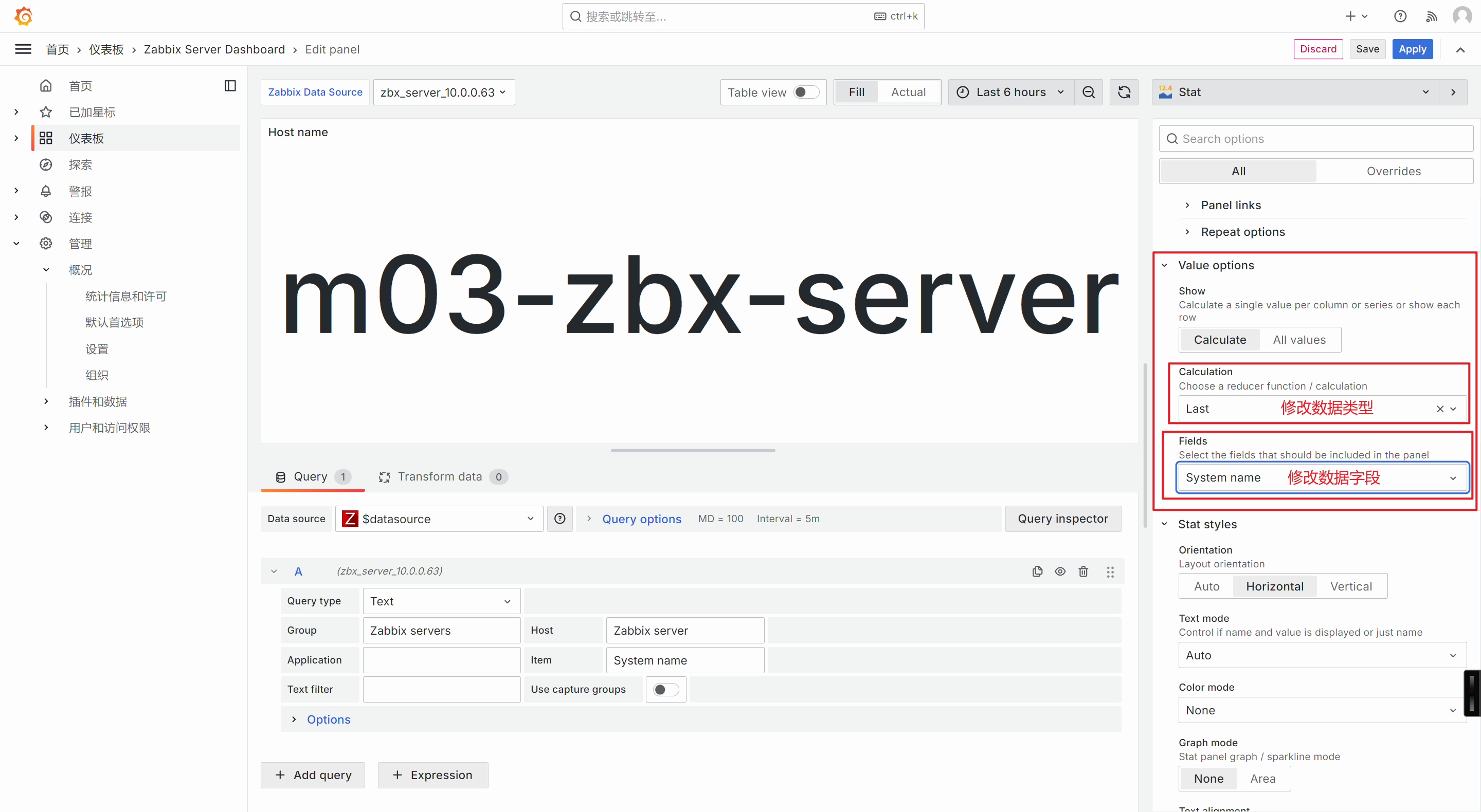This screenshot has width=1481, height=812.
Task: Open 探索 explore in sidebar
Action: (x=81, y=164)
